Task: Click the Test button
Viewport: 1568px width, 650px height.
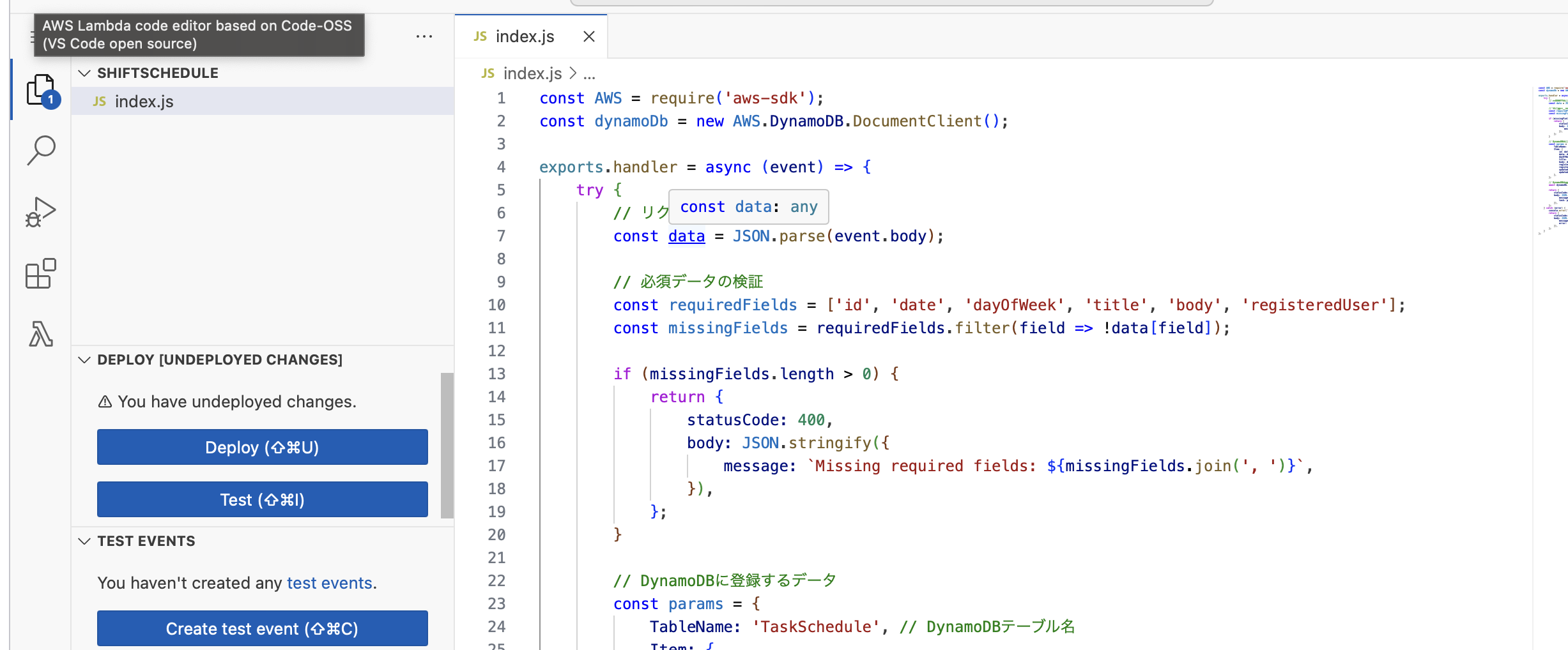Action: (262, 499)
